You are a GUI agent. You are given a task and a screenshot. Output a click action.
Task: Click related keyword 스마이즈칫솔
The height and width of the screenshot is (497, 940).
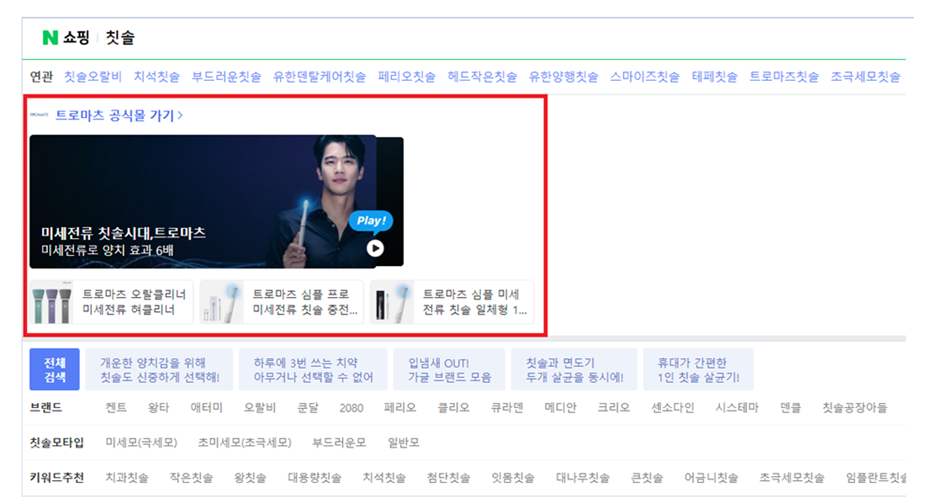645,77
